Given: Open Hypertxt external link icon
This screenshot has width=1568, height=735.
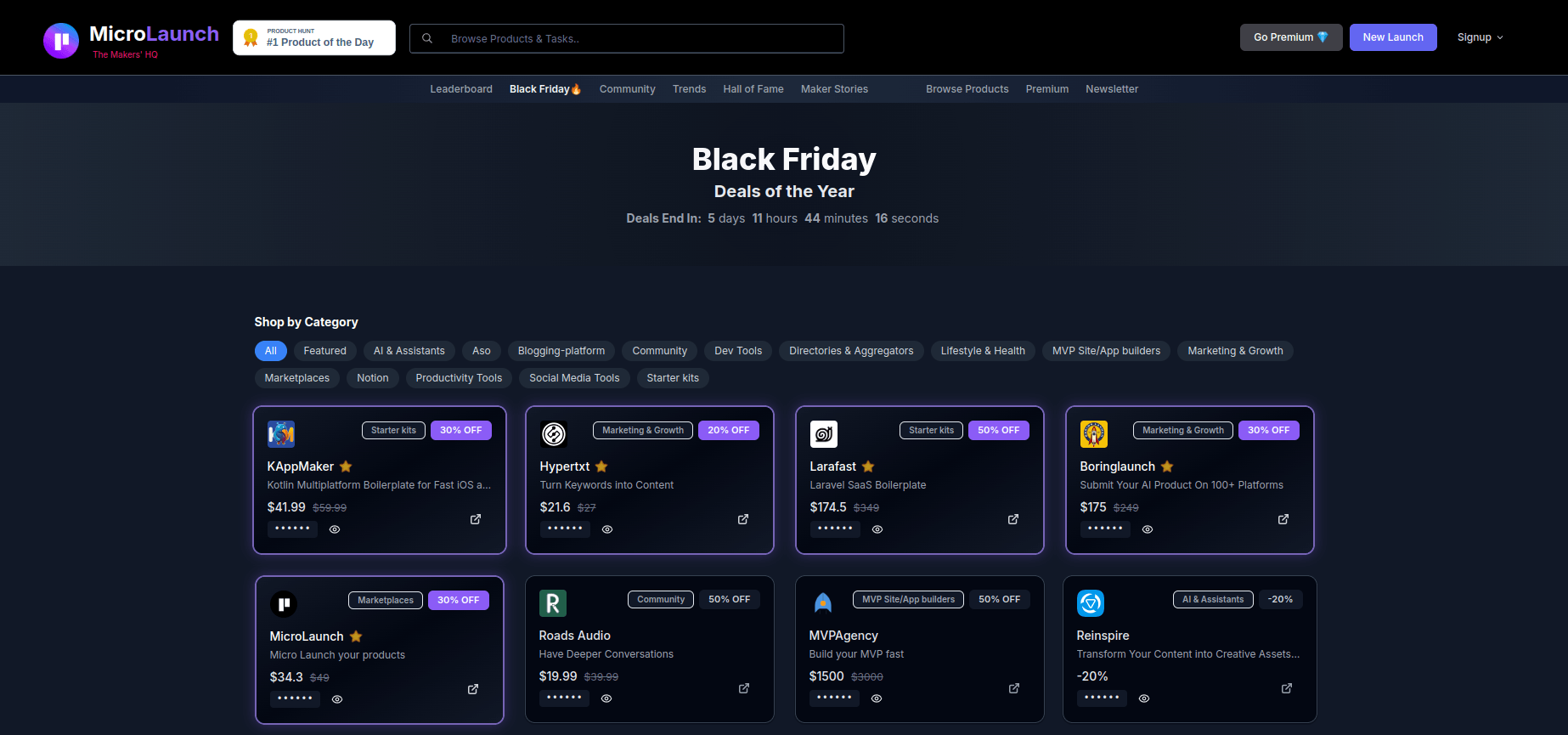Looking at the screenshot, I should tap(743, 519).
